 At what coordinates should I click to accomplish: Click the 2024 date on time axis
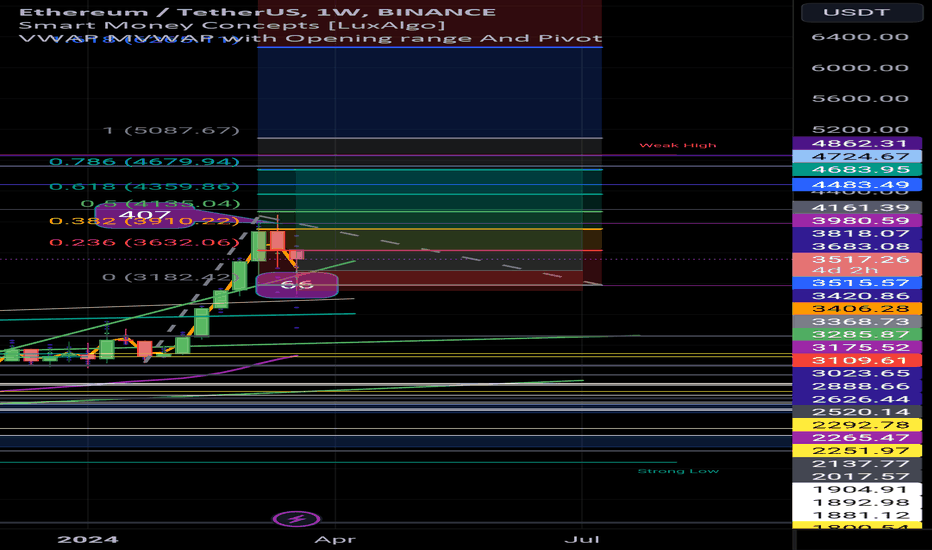coord(88,539)
